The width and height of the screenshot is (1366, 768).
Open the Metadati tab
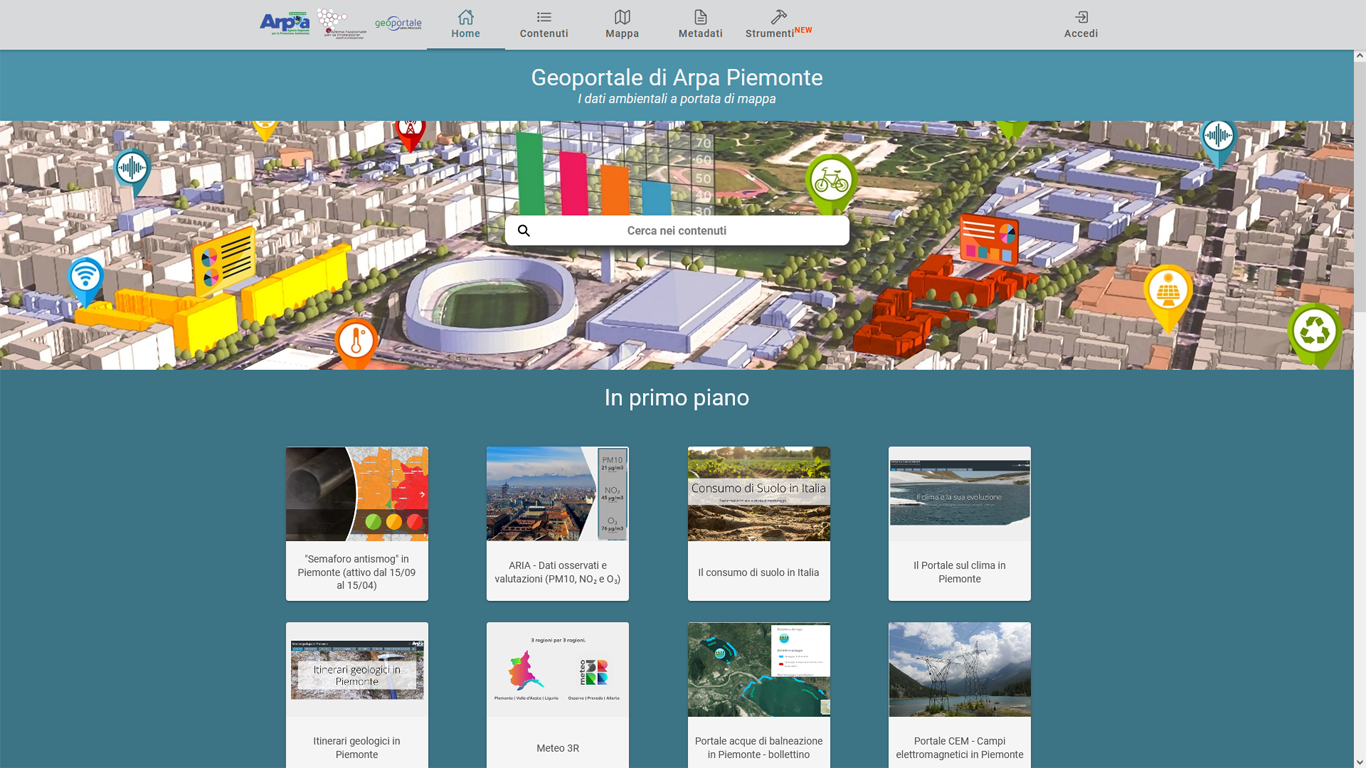click(x=700, y=25)
